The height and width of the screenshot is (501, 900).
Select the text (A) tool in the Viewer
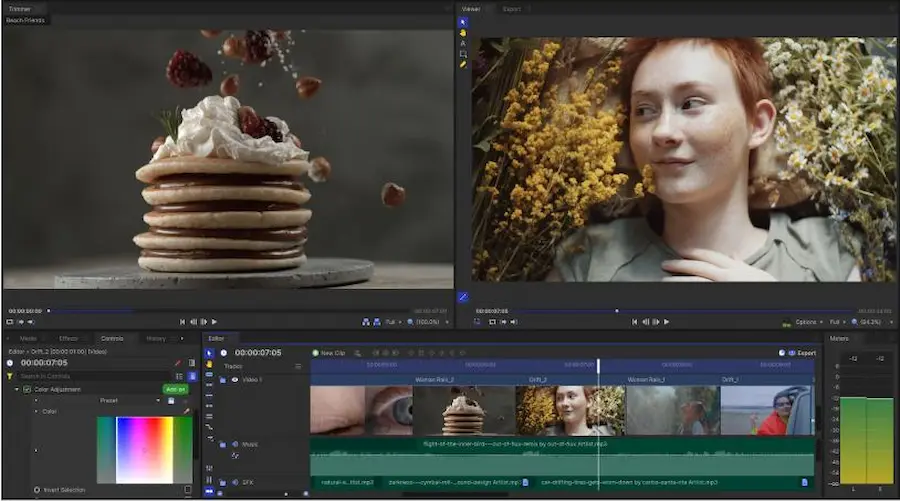[463, 44]
